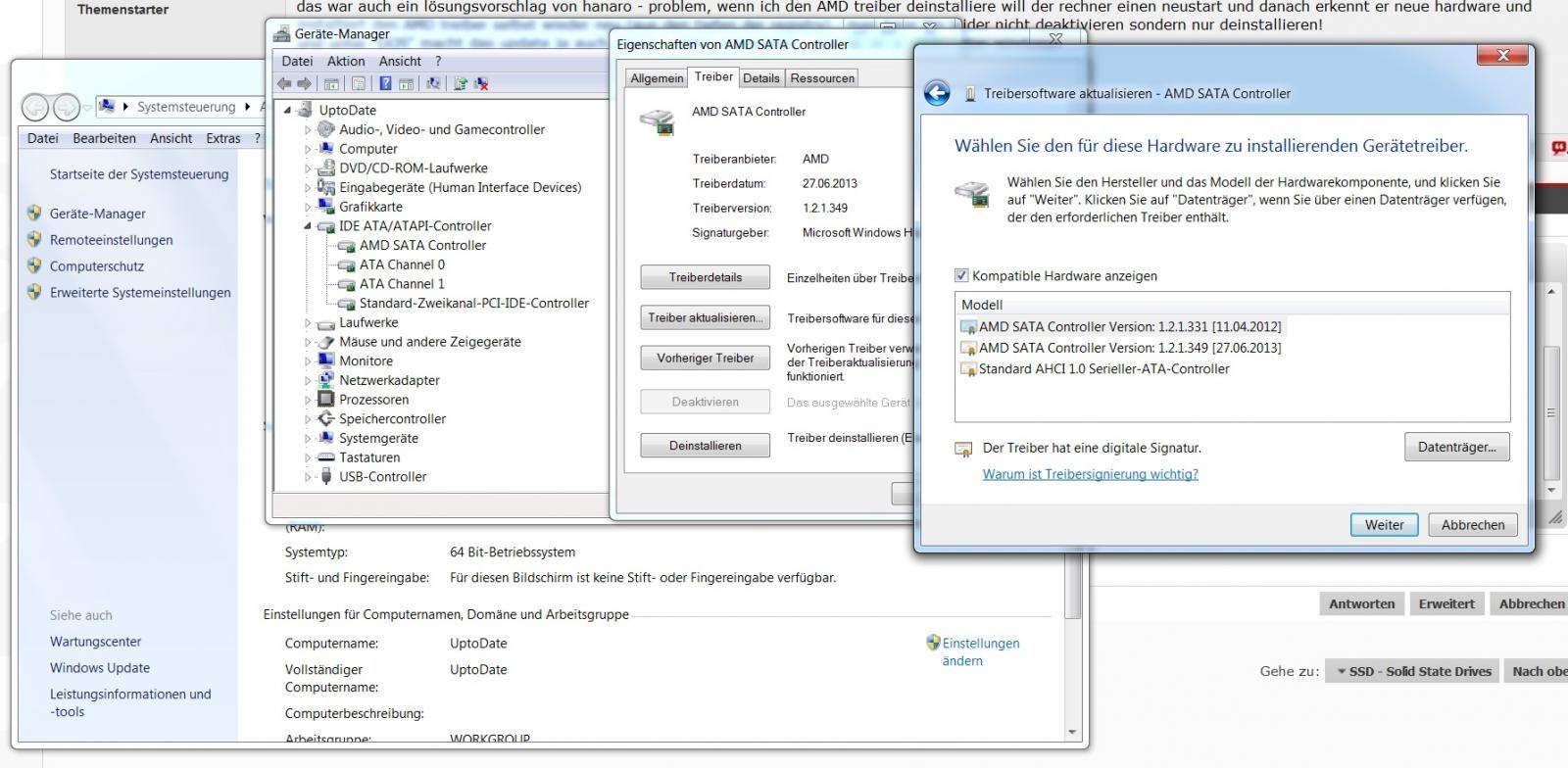This screenshot has width=1568, height=768.
Task: Open Properties via the Geräte-Manager toolbar icon
Action: coord(359,84)
